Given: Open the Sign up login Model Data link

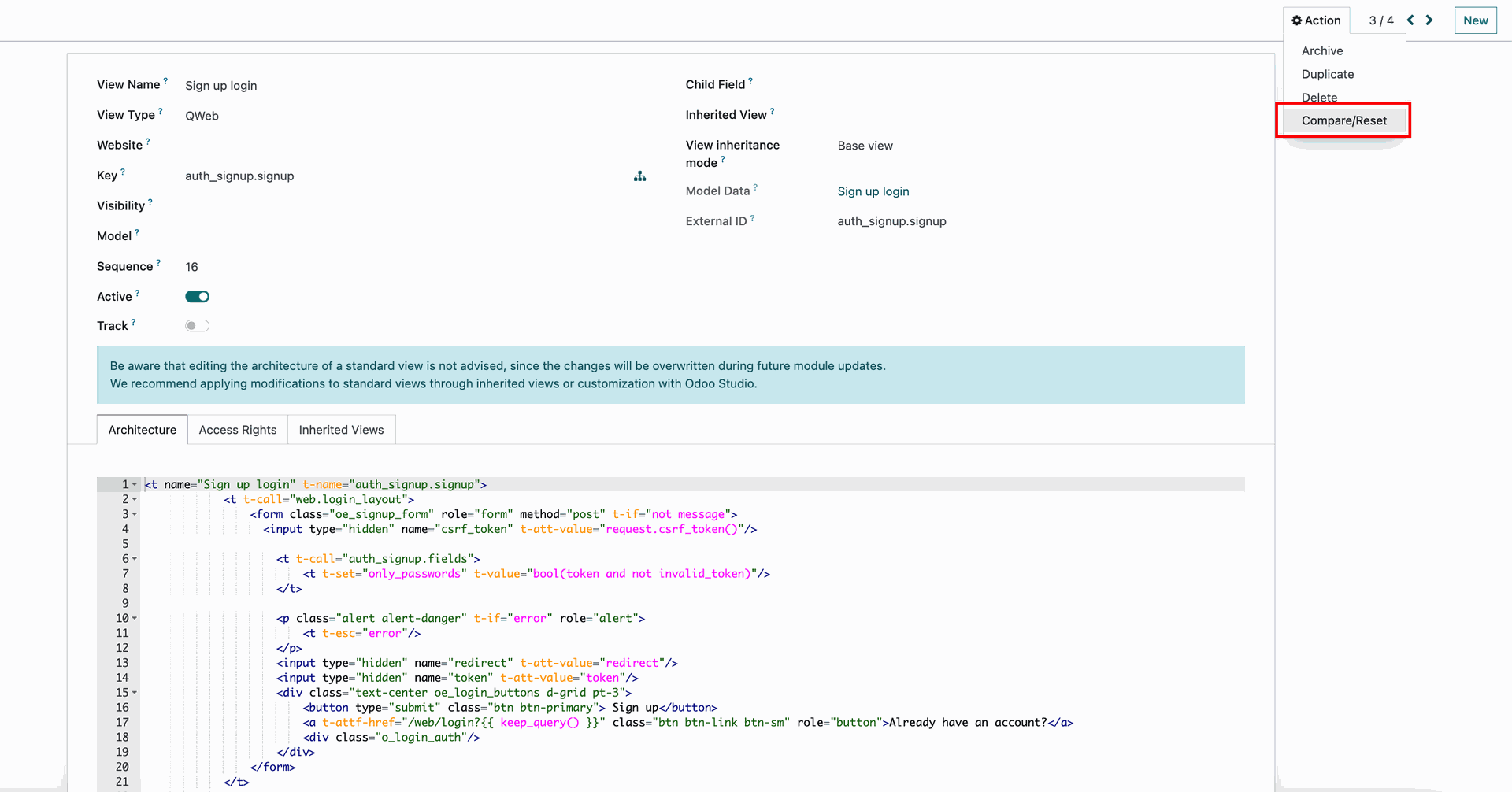Looking at the screenshot, I should point(873,191).
